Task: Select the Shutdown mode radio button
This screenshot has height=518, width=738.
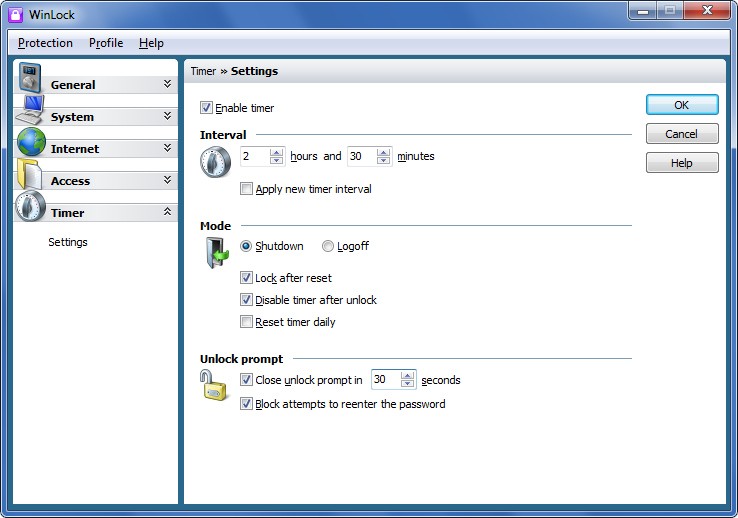Action: point(246,246)
